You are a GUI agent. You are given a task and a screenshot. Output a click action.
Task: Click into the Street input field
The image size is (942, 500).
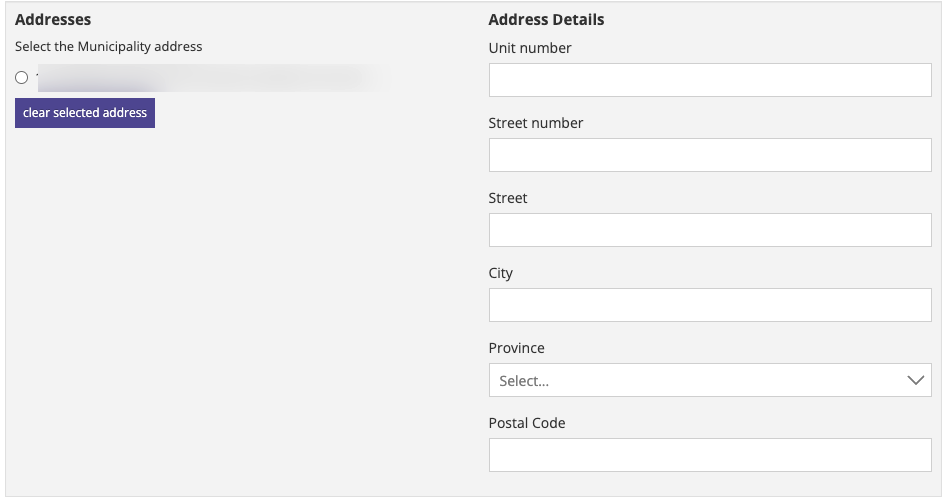click(x=709, y=230)
